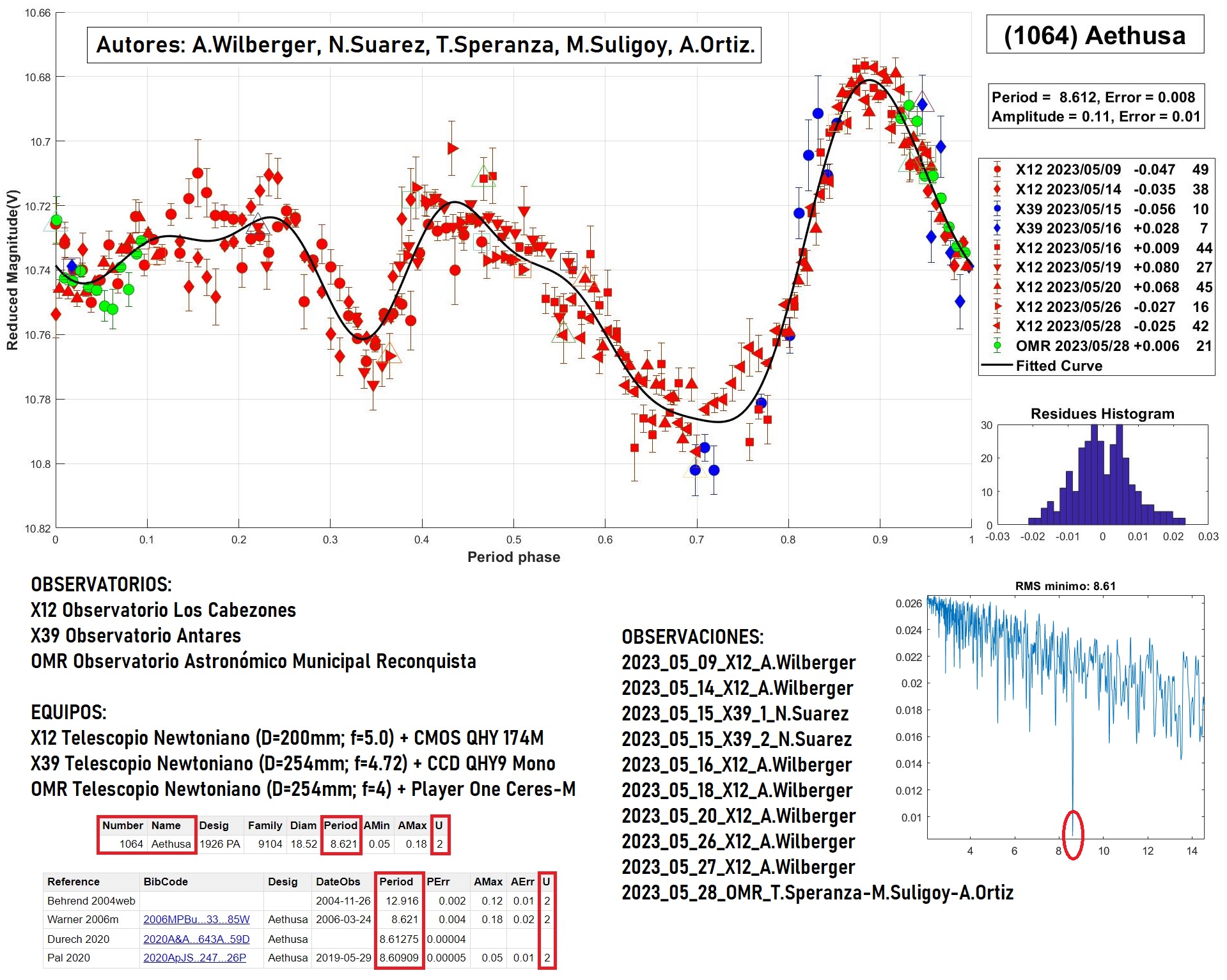
Task: Click 2023_05_26_X12_A.Wilberger observation entry
Action: coord(738,841)
